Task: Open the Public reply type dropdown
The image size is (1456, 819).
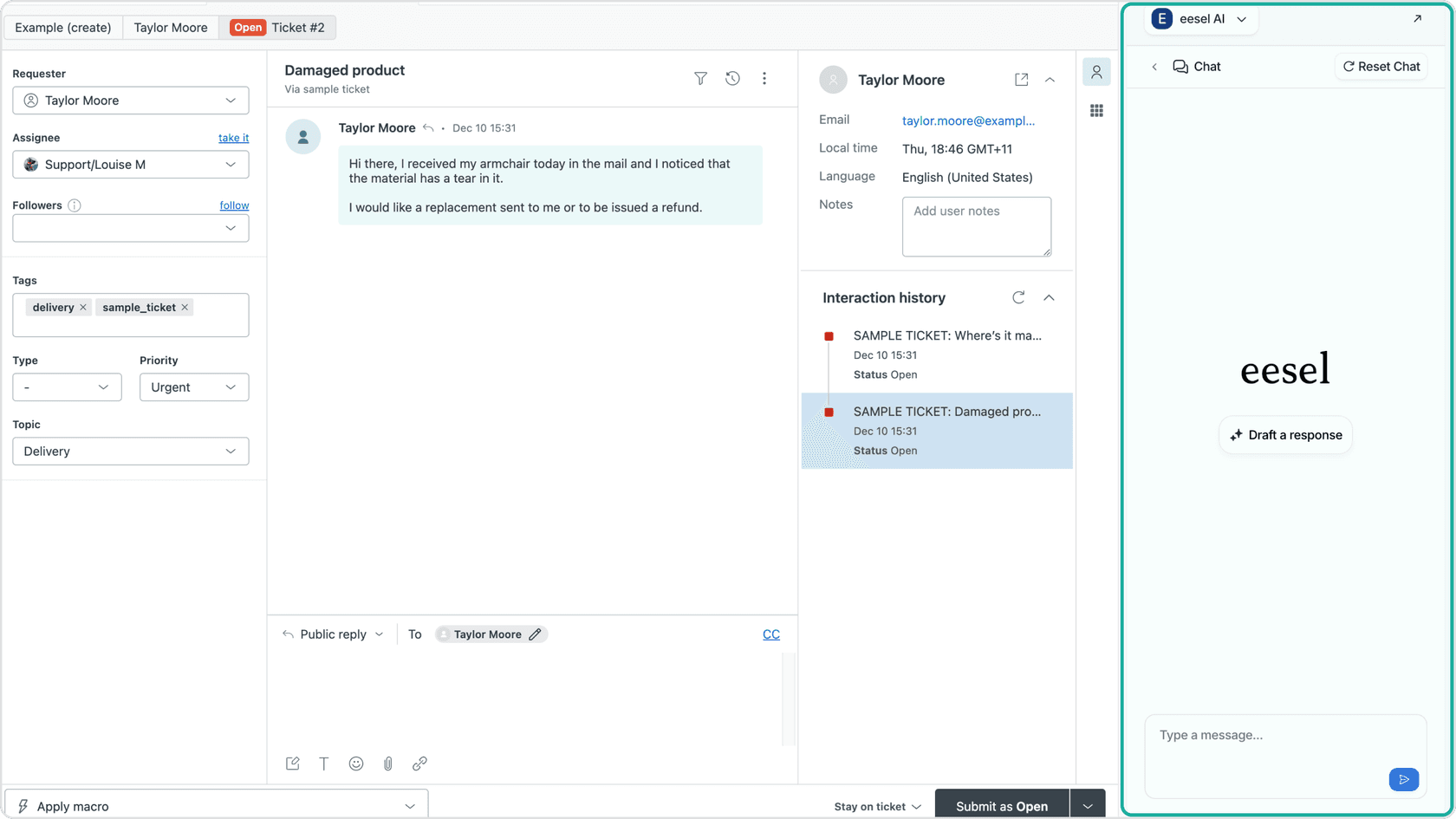Action: click(x=333, y=634)
